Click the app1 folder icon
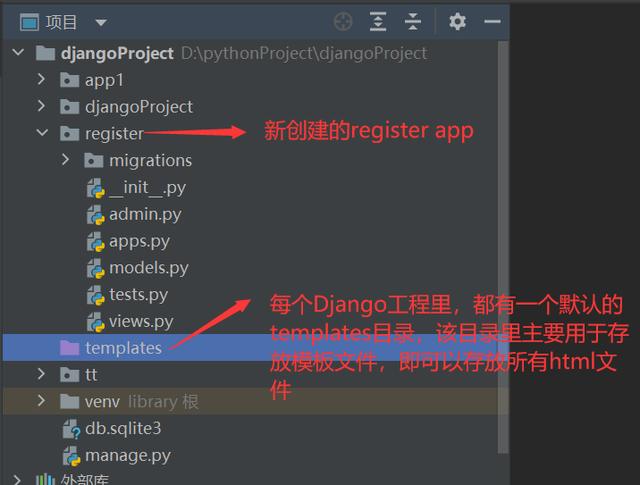 (x=69, y=80)
